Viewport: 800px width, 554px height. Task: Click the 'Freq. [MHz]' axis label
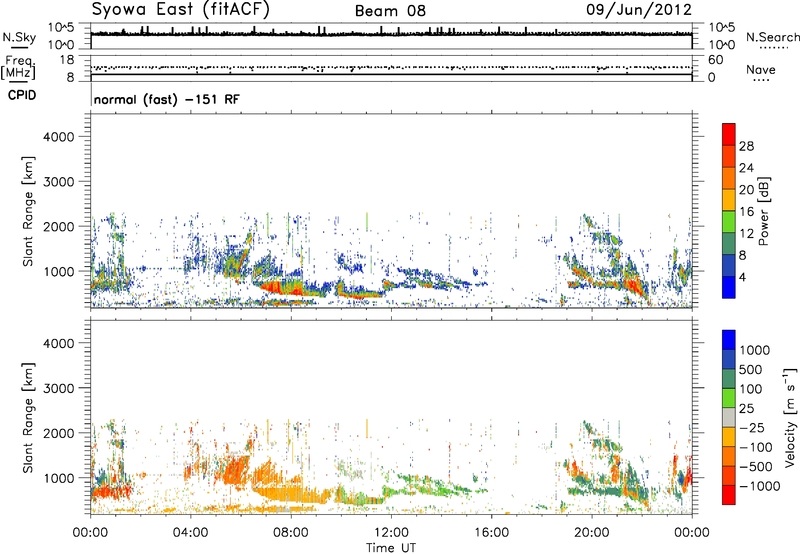(18, 67)
